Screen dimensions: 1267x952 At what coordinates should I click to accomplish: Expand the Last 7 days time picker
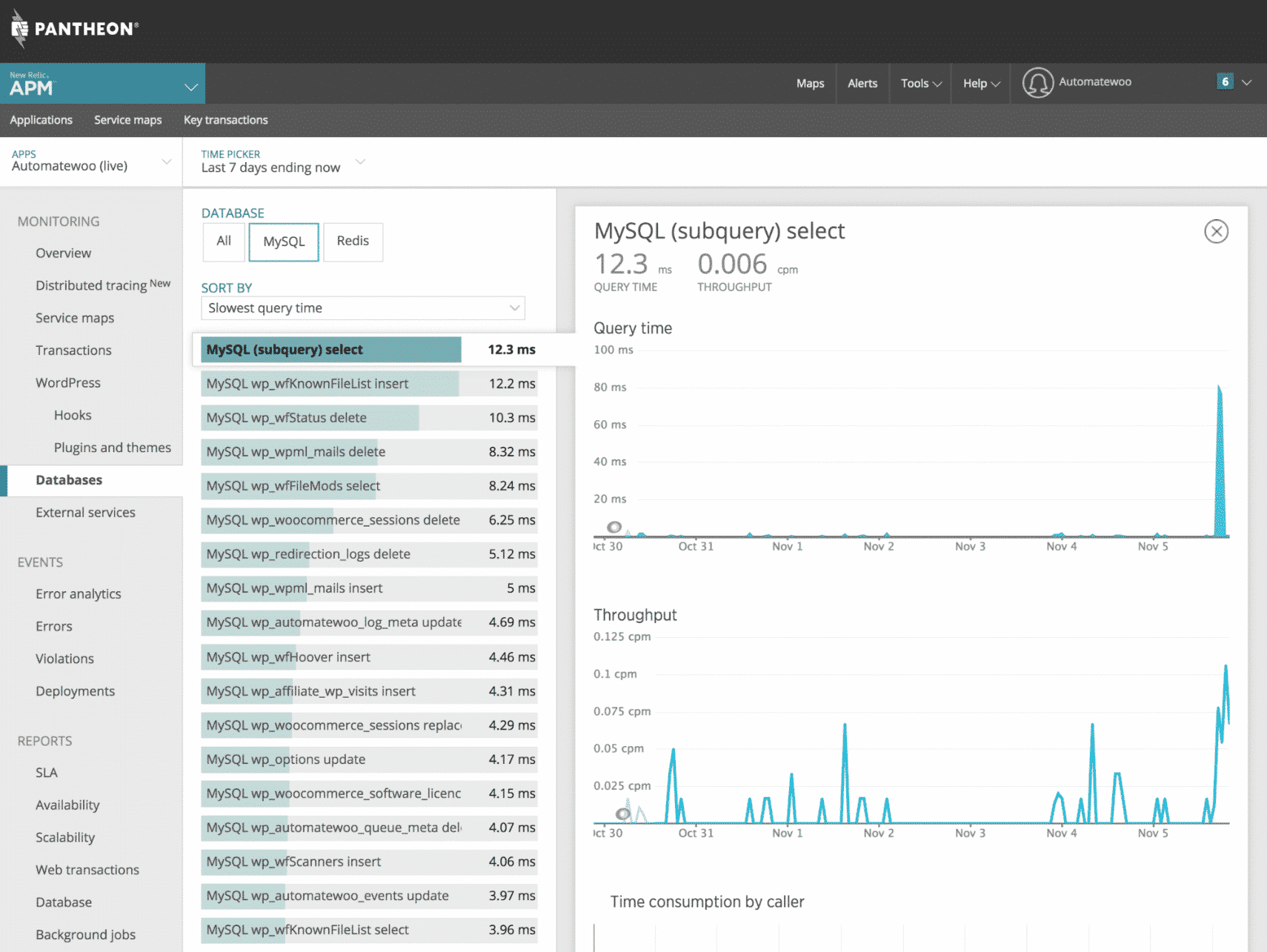[282, 162]
